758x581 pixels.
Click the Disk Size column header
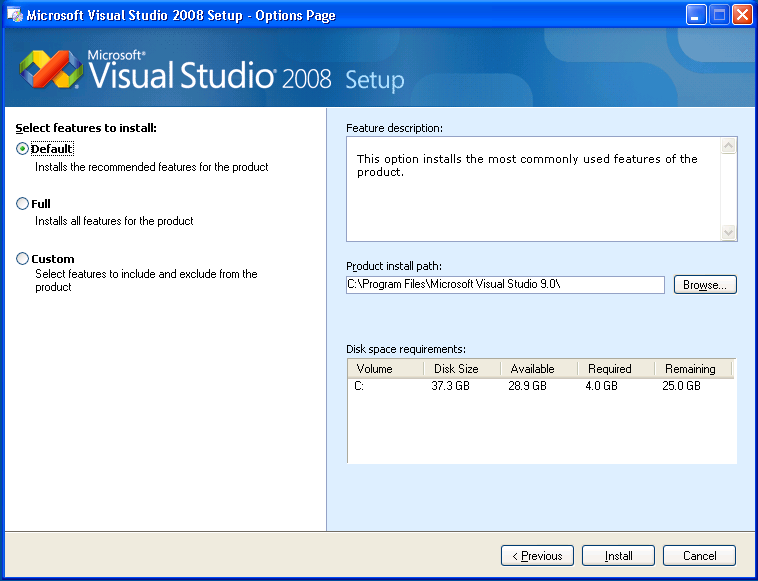pos(456,369)
